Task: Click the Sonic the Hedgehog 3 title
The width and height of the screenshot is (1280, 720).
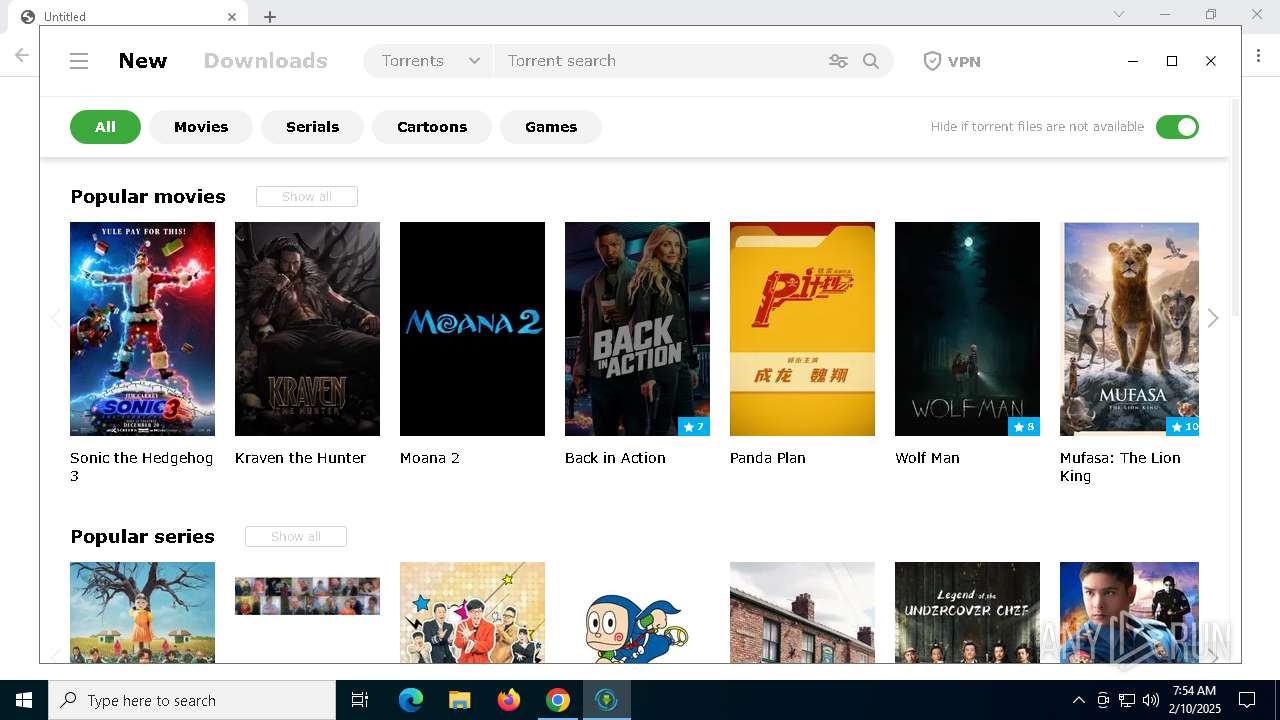Action: point(142,467)
